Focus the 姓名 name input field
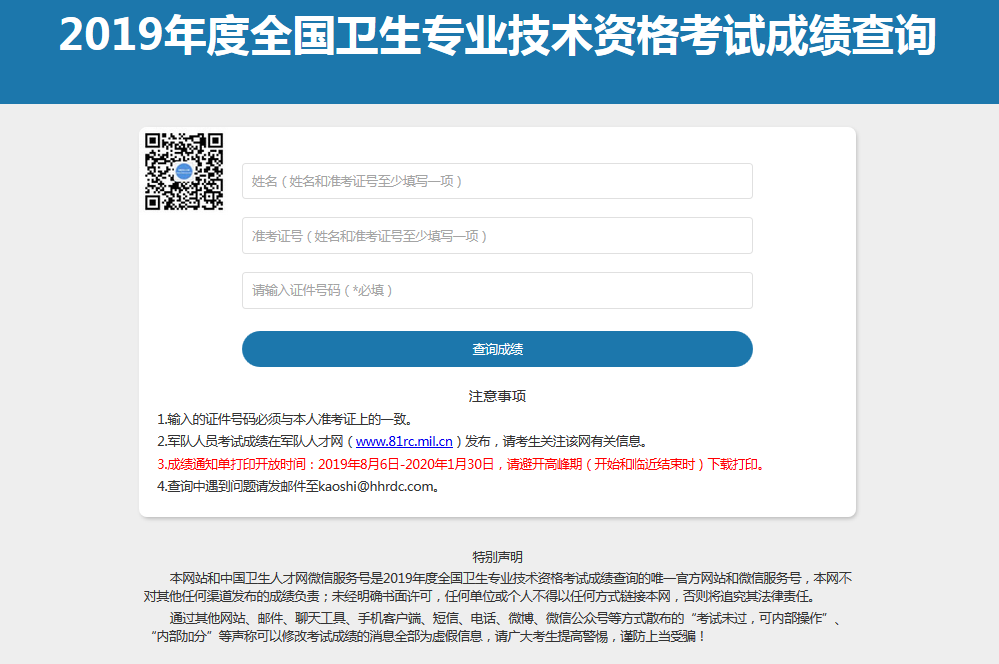999x664 pixels. 497,181
